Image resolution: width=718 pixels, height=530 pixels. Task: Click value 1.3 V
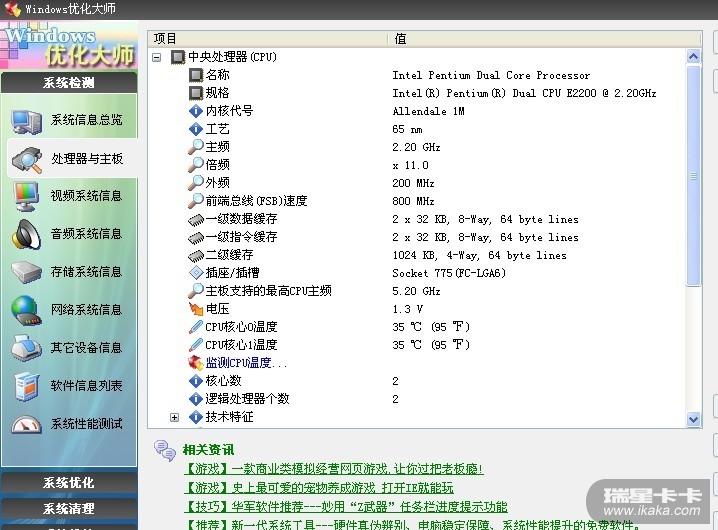[x=408, y=309]
